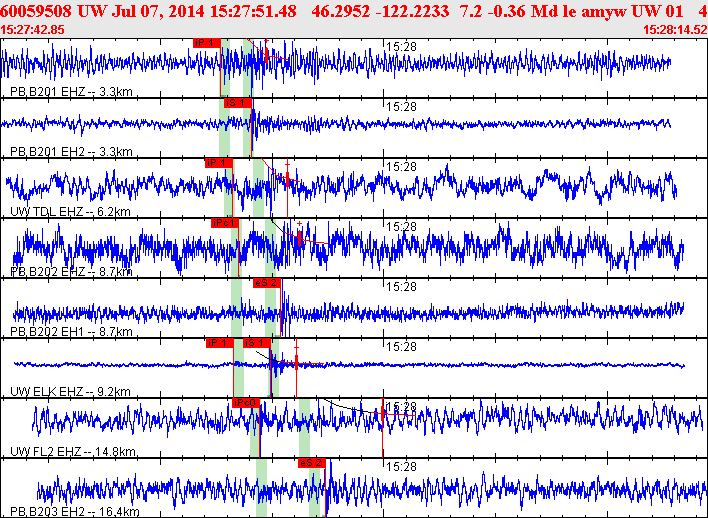The height and width of the screenshot is (518, 708).
Task: Click the 15:28 time tick on PB.B201 EHZ trace
Action: click(x=401, y=47)
